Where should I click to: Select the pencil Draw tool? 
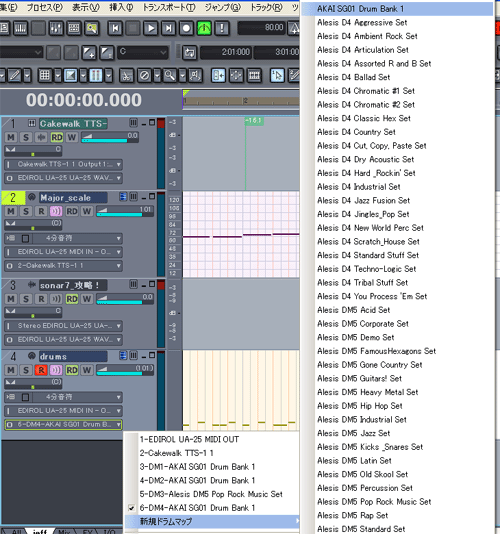[x=14, y=75]
